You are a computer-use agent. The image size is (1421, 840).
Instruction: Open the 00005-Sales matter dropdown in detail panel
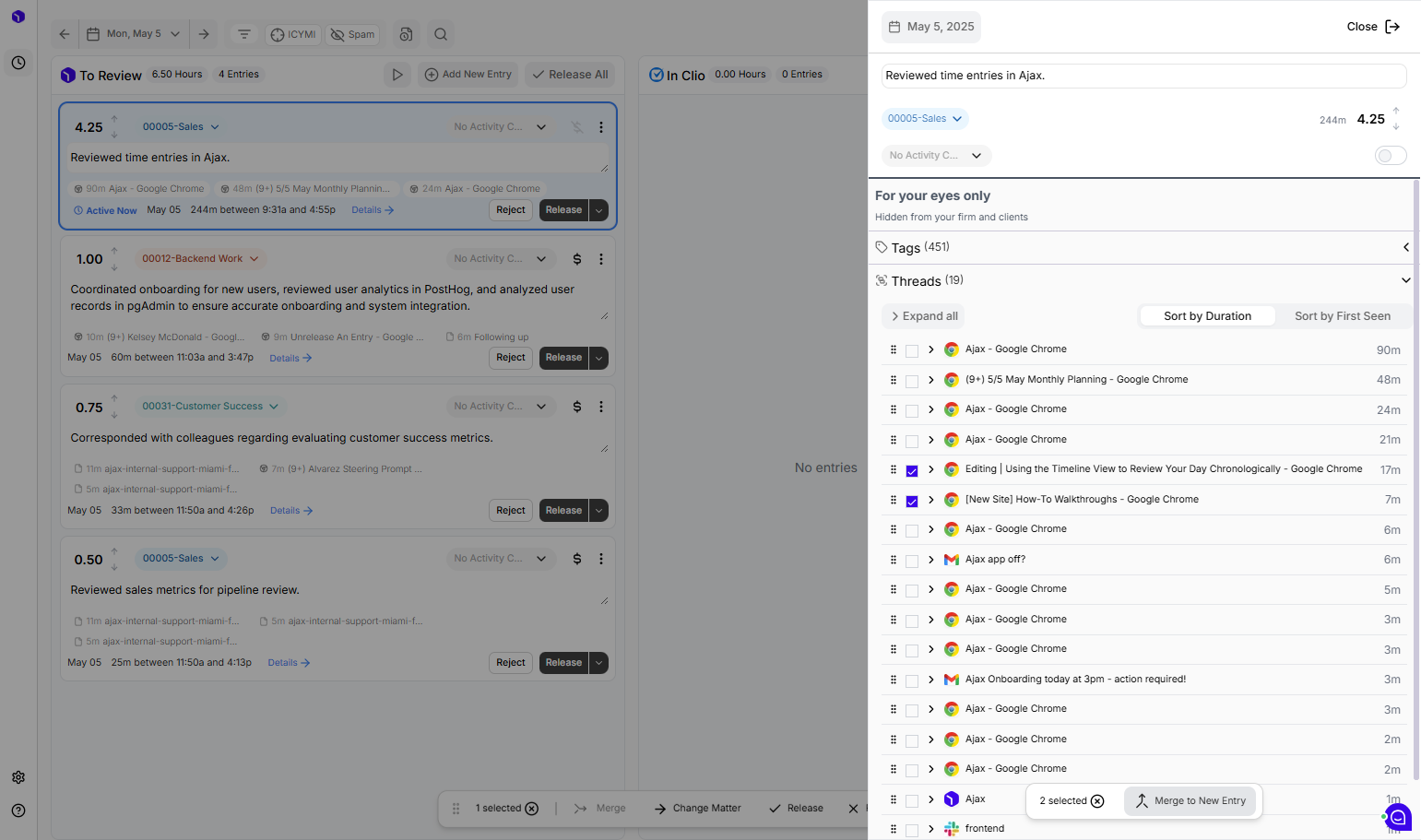[x=925, y=118]
